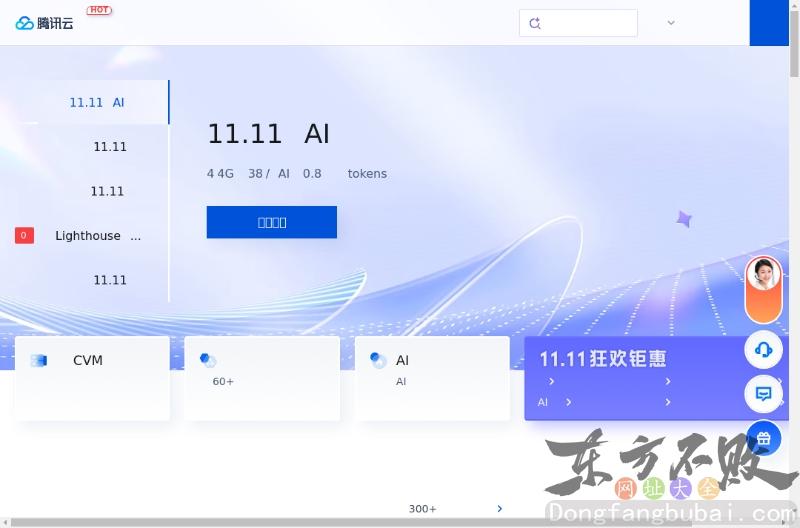Image resolution: width=800 pixels, height=528 pixels.
Task: Click the search icon in the search box
Action: pyautogui.click(x=535, y=23)
